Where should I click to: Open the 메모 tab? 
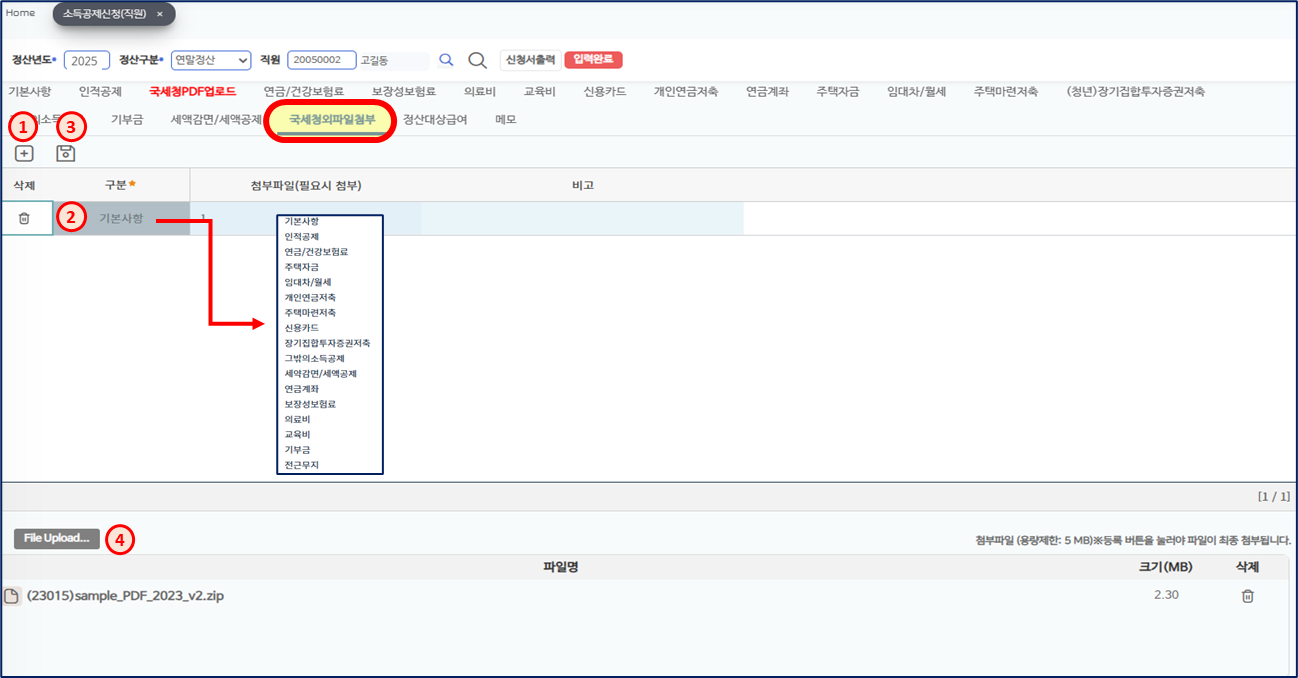coord(505,119)
